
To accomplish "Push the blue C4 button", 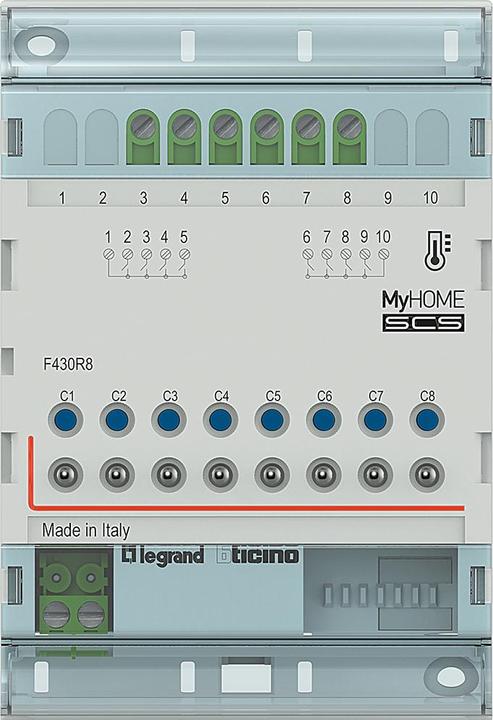I will pyautogui.click(x=220, y=419).
